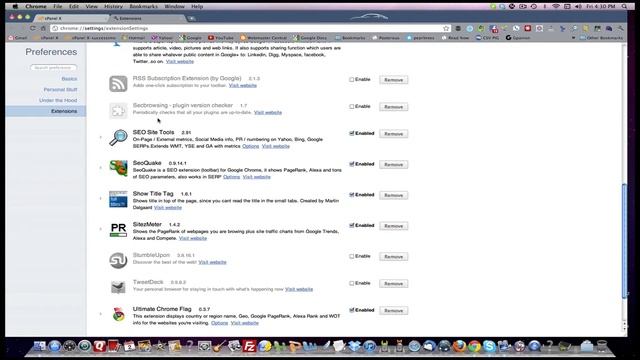Click the home icon in Chrome toolbar
Viewport: 640px width, 360px height.
(43, 28)
